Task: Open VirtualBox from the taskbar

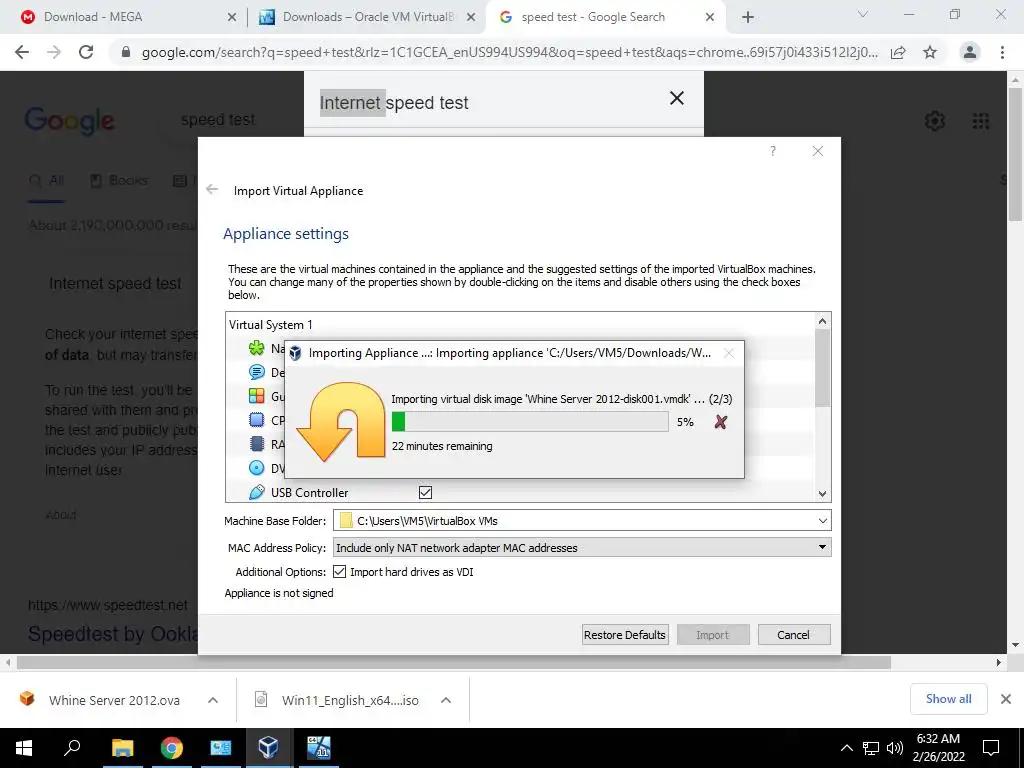Action: tap(268, 747)
